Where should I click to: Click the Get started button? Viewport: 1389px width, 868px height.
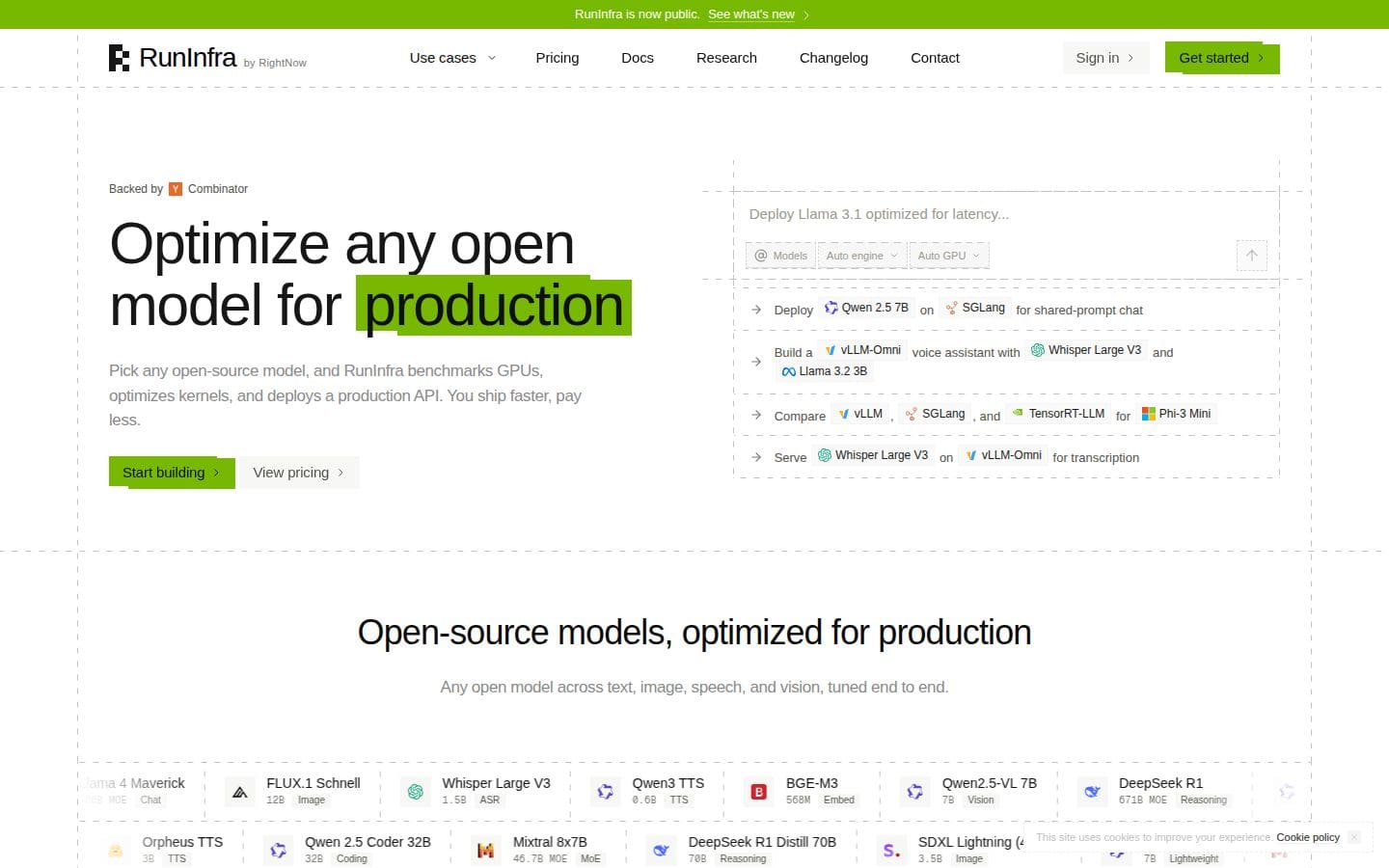[1222, 58]
